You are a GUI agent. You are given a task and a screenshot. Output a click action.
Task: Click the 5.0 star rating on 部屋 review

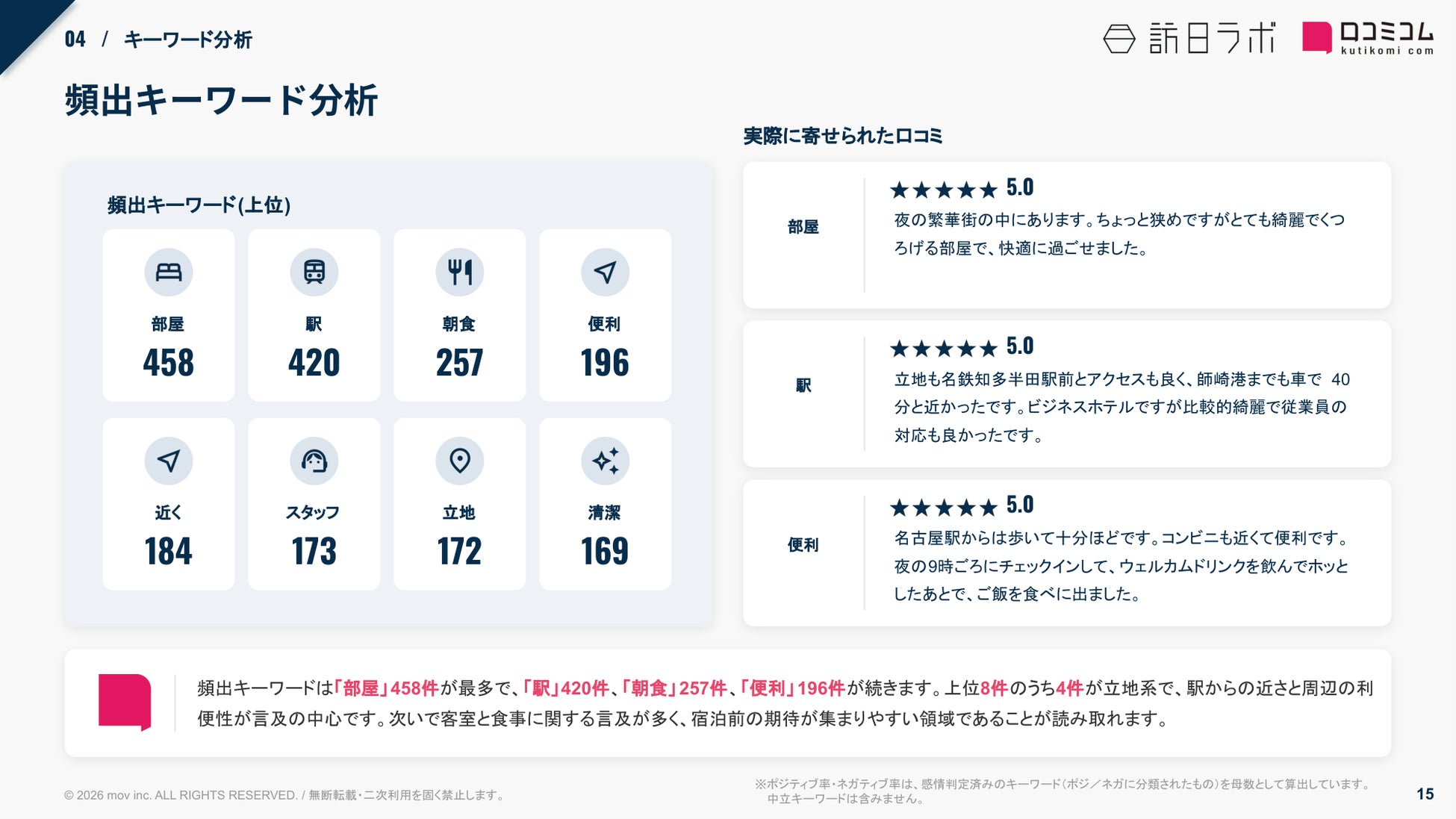click(962, 188)
